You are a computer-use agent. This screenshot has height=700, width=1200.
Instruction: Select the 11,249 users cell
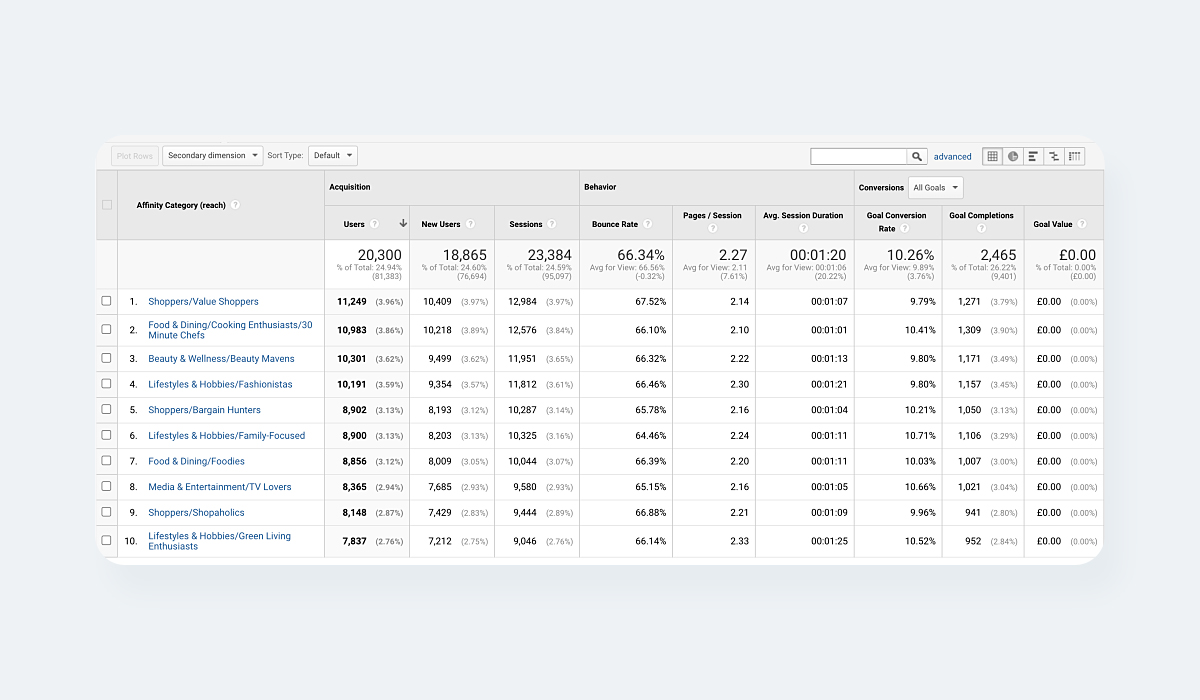(352, 302)
